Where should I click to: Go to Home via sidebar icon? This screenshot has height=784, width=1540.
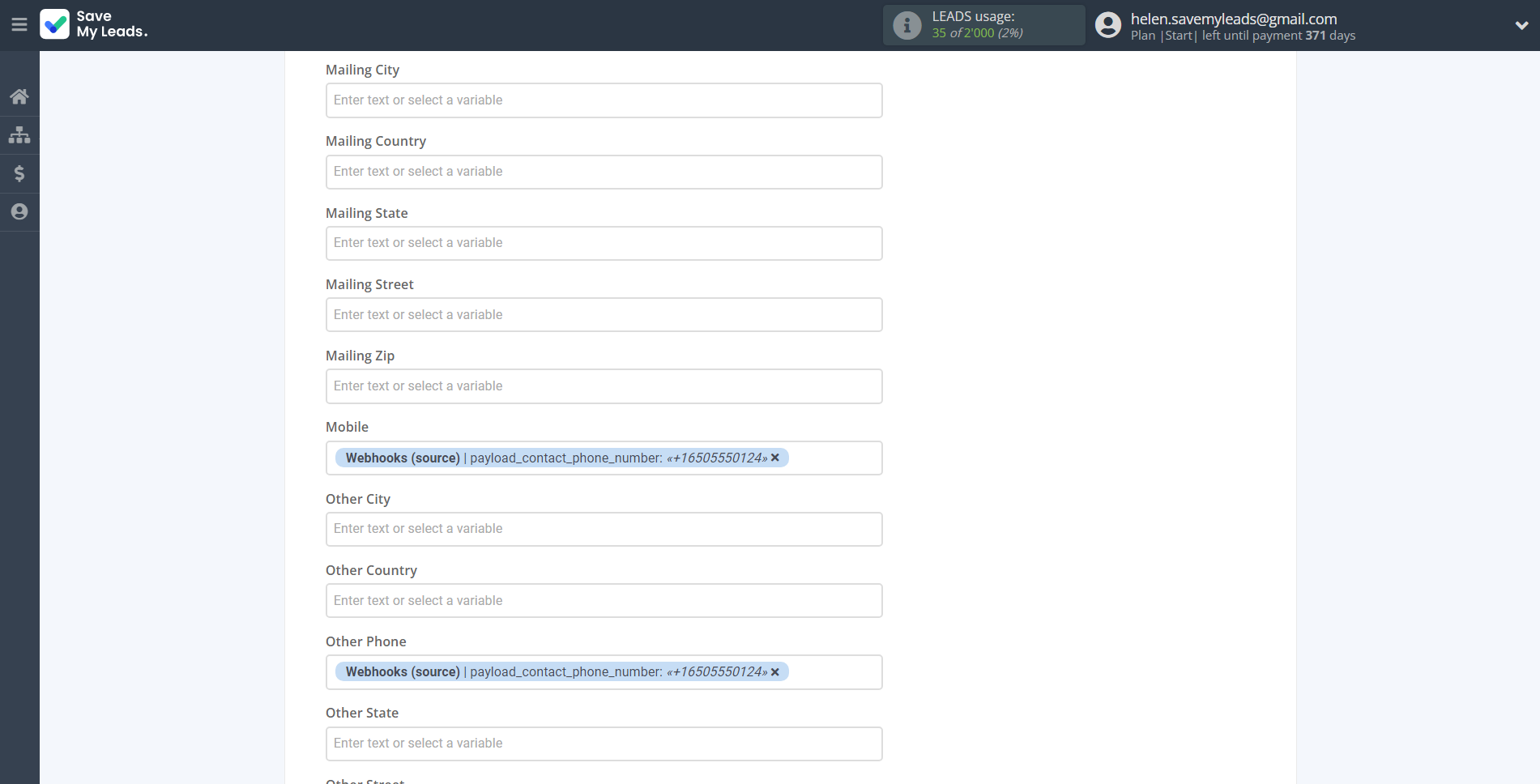click(x=19, y=96)
